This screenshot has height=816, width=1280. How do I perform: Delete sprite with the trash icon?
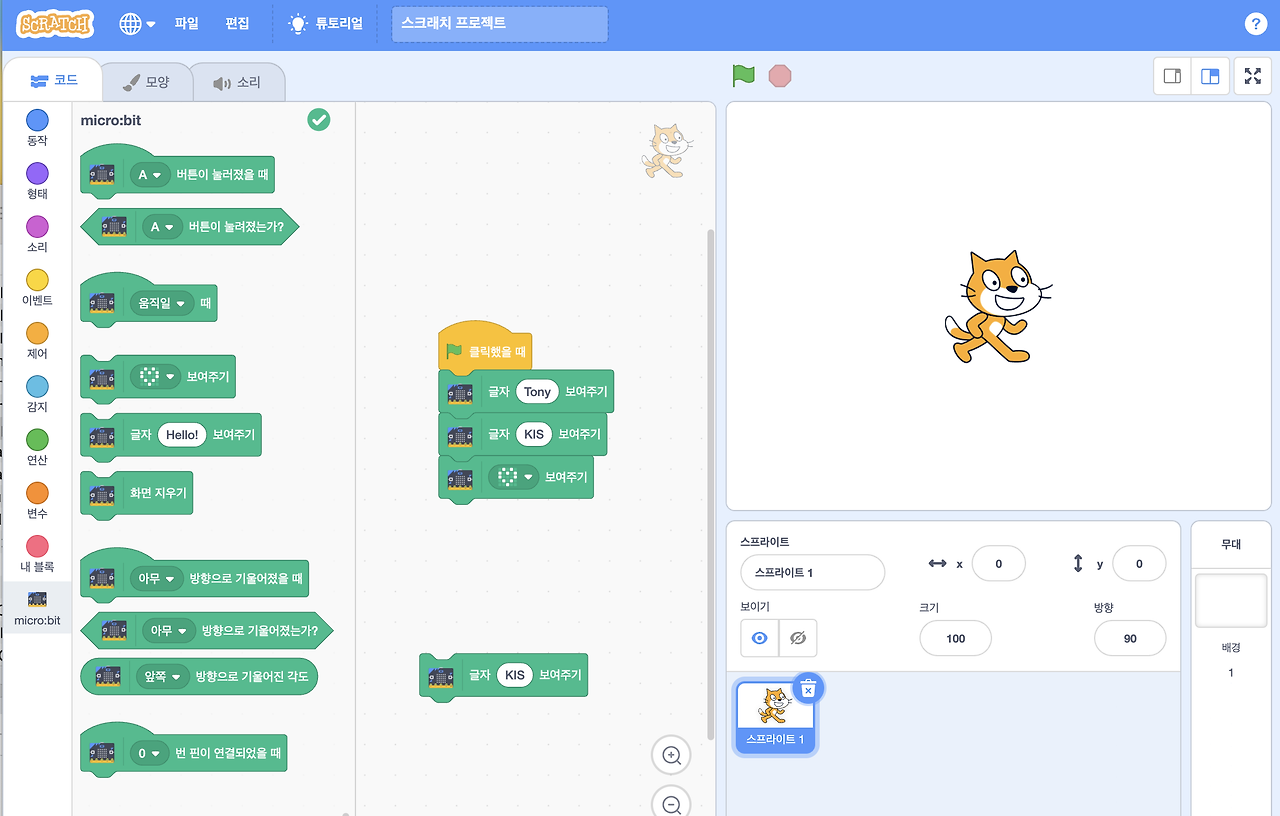click(808, 688)
